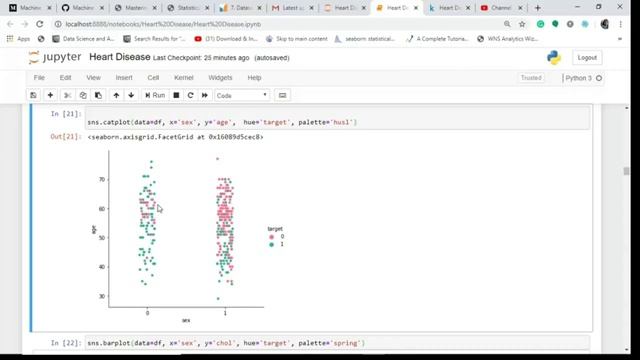Insert a cell below with the plus icon

tap(50, 95)
